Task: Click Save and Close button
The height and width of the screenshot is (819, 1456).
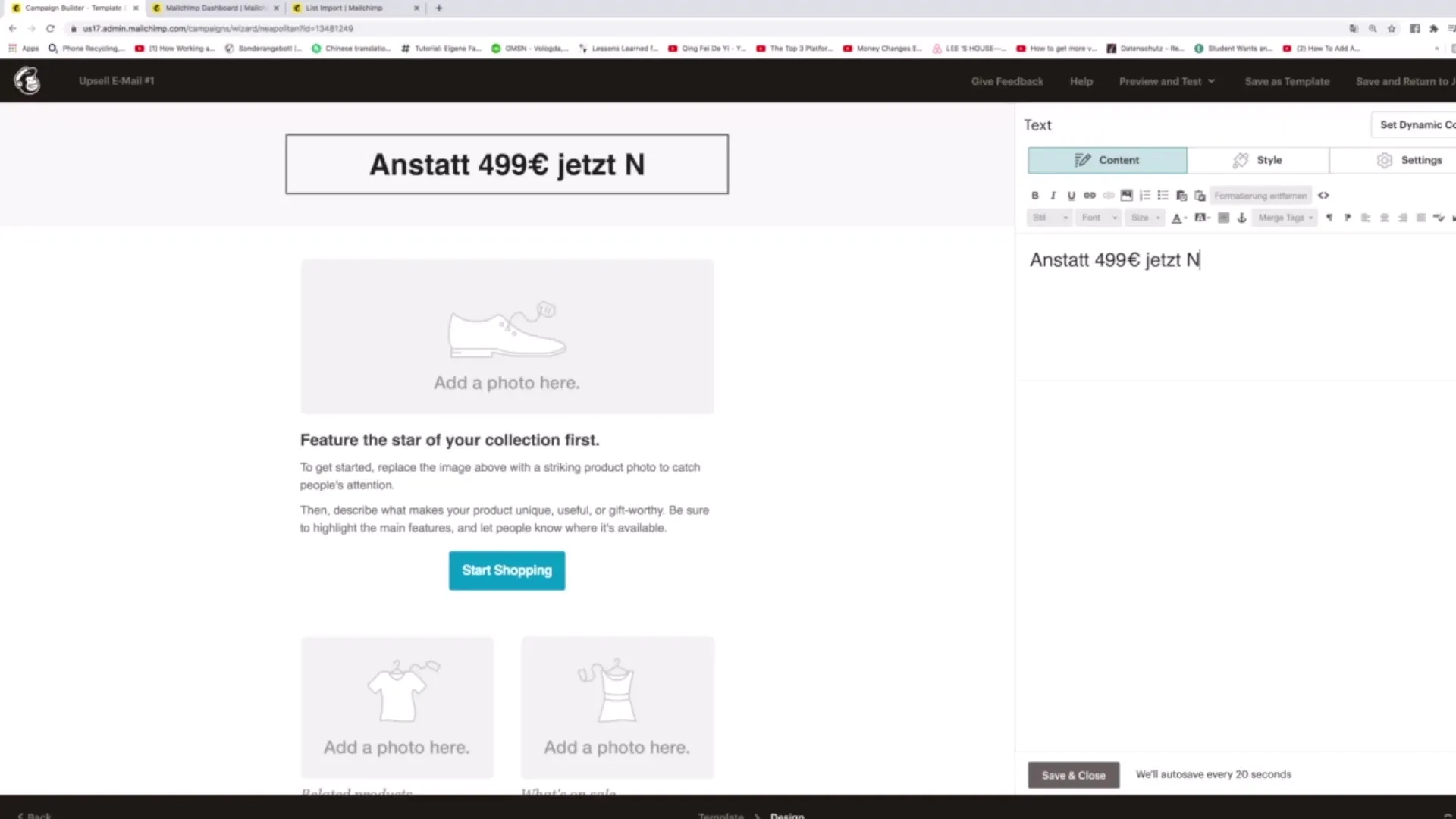Action: 1072,774
